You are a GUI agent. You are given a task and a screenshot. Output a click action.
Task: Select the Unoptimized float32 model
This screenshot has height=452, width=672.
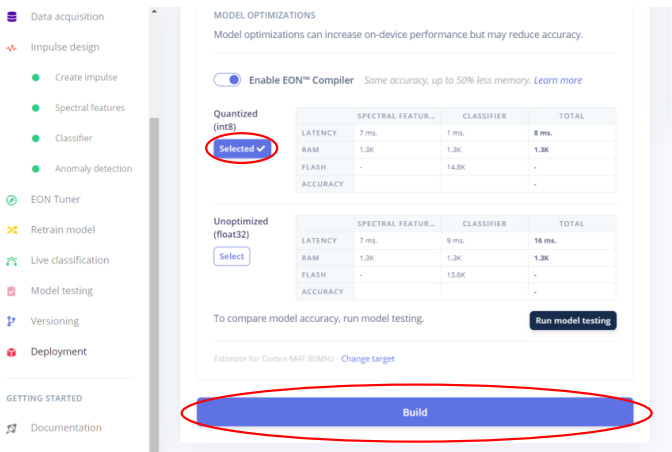pyautogui.click(x=232, y=256)
